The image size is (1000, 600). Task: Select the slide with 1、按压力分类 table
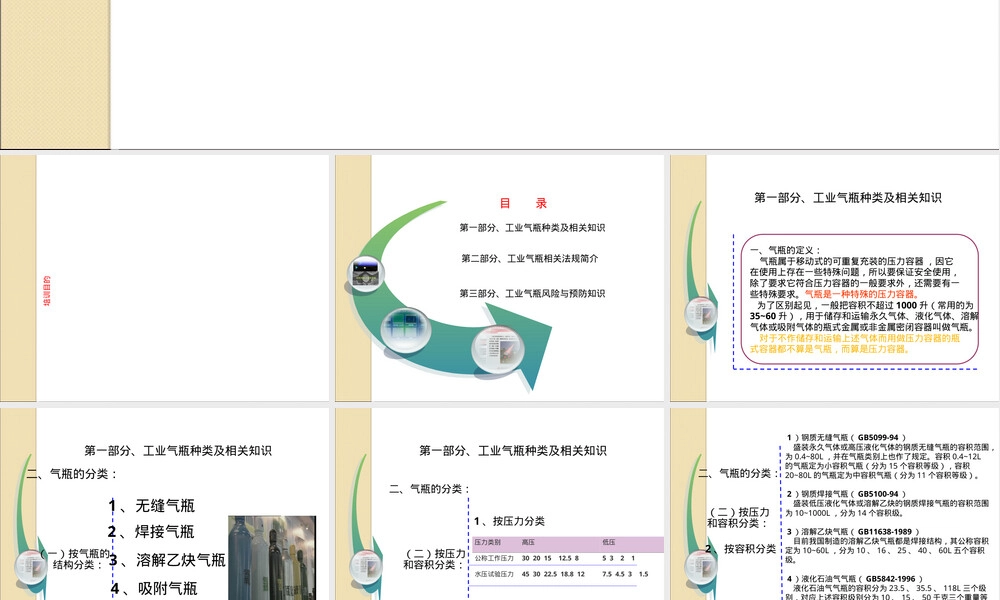coord(499,504)
